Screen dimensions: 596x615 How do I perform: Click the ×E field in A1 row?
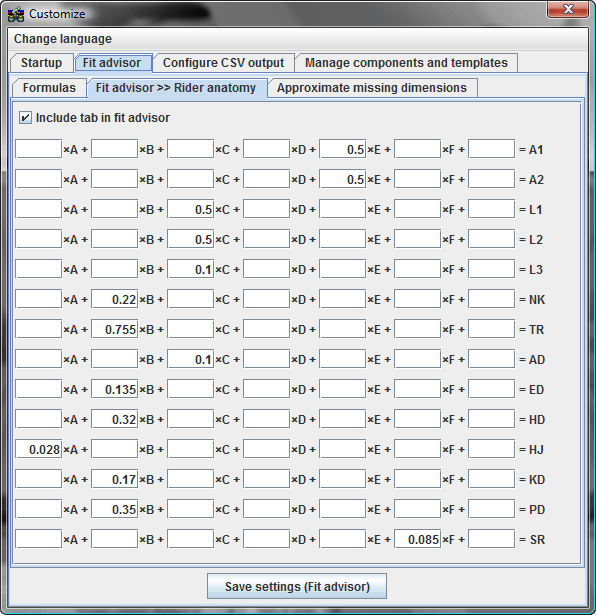[x=342, y=149]
